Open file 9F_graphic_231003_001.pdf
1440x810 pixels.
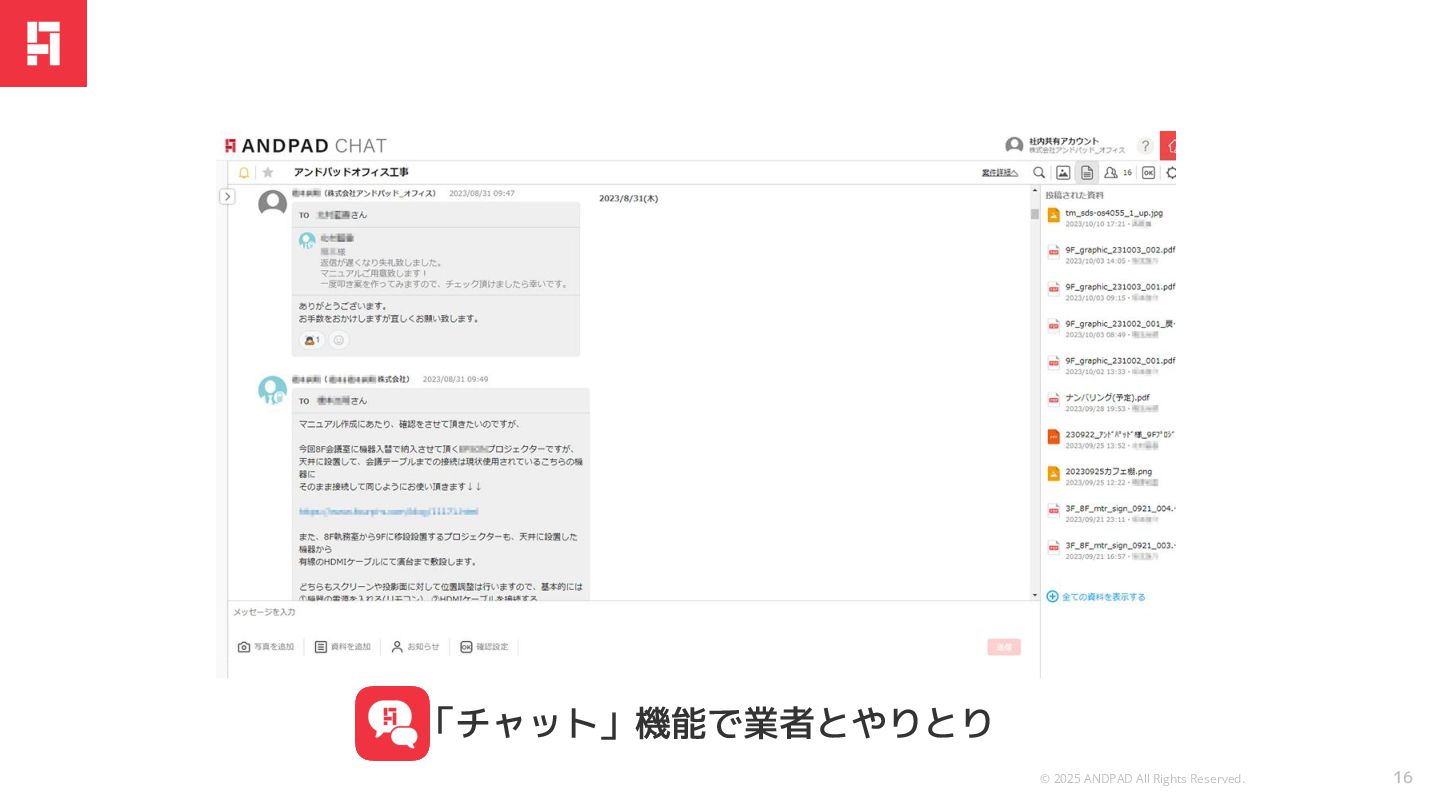(x=1120, y=287)
